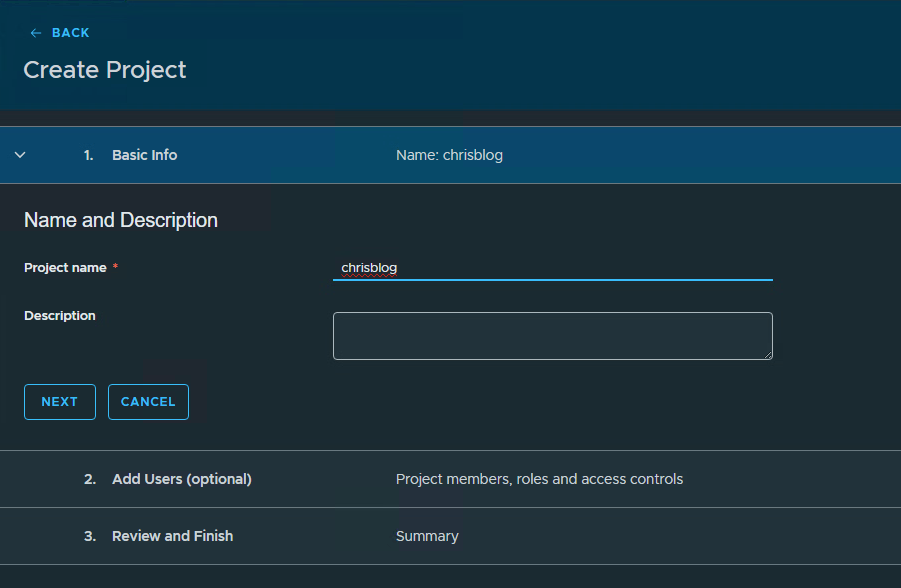The width and height of the screenshot is (901, 588).
Task: Click the Create Project page title
Action: tap(105, 70)
